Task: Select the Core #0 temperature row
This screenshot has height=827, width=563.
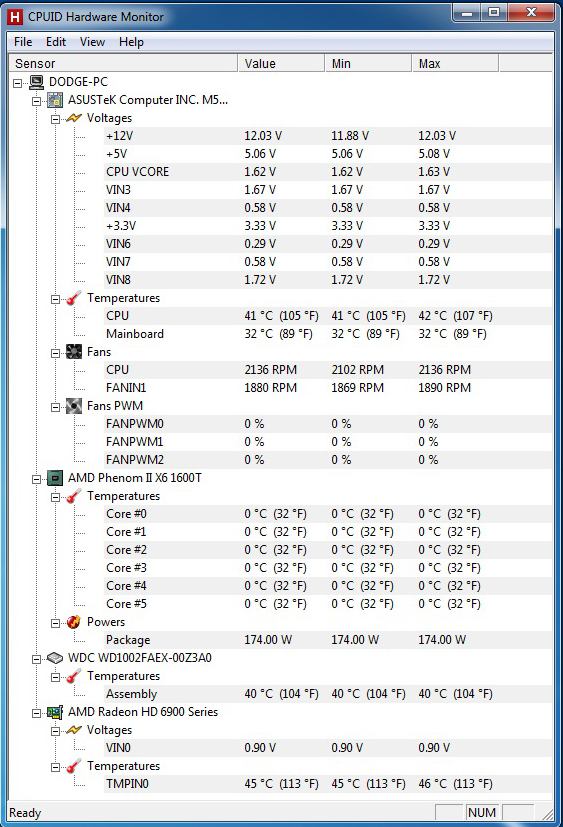Action: pyautogui.click(x=328, y=514)
